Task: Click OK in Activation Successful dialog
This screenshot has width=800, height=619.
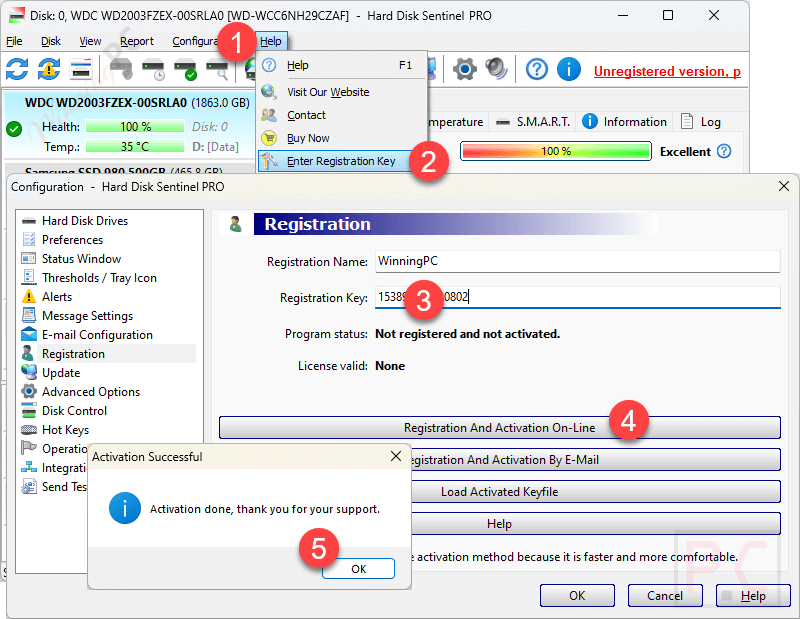Action: pyautogui.click(x=358, y=568)
